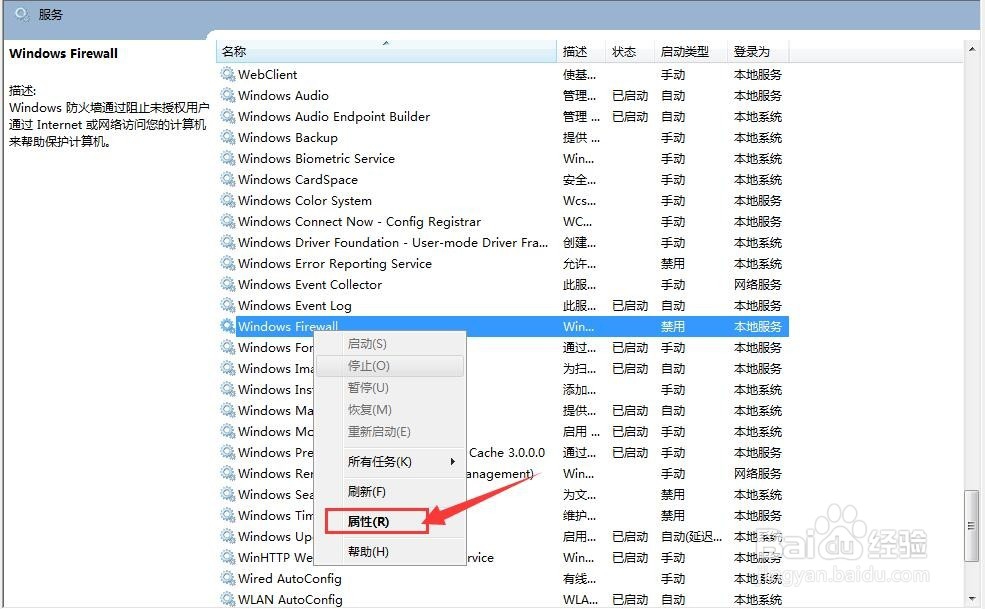985x609 pixels.
Task: Click the gear icon for Windows Audio Endpoint Builder
Action: pos(227,116)
